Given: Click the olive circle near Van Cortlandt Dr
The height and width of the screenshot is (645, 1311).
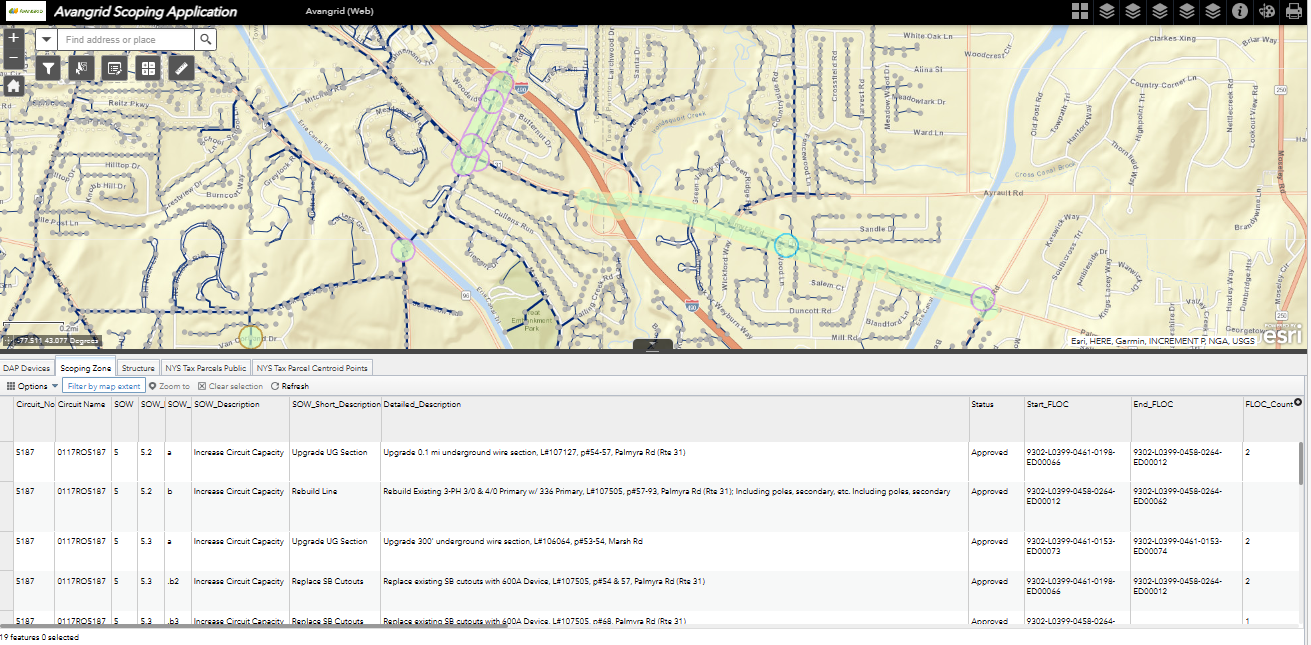Looking at the screenshot, I should point(250,338).
